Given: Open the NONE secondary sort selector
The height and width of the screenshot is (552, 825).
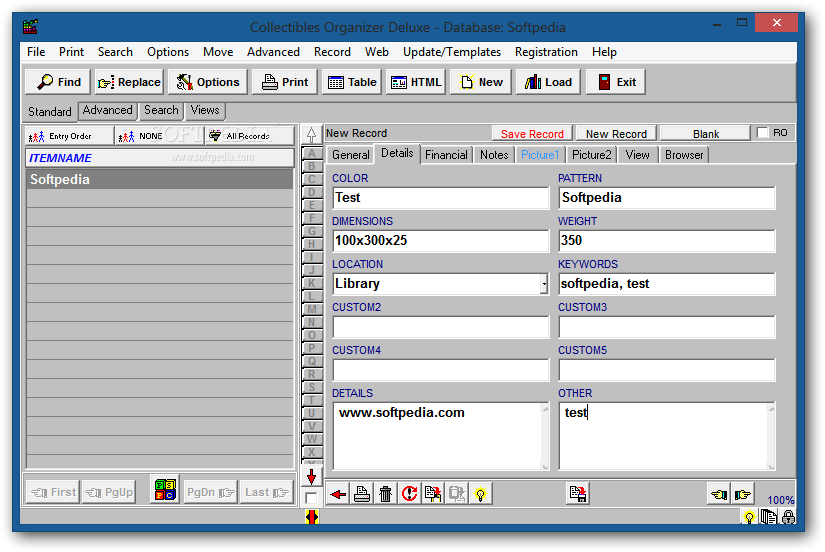Looking at the screenshot, I should 159,136.
